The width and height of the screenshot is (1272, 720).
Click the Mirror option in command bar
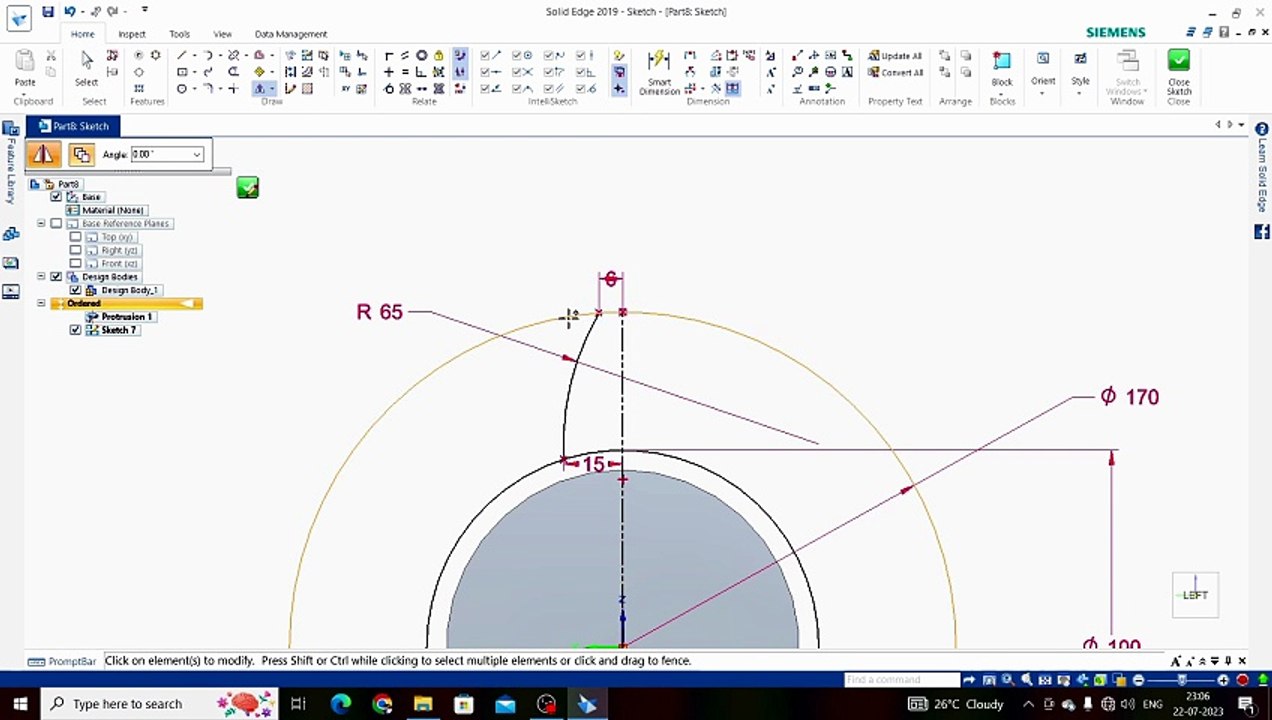[x=42, y=154]
